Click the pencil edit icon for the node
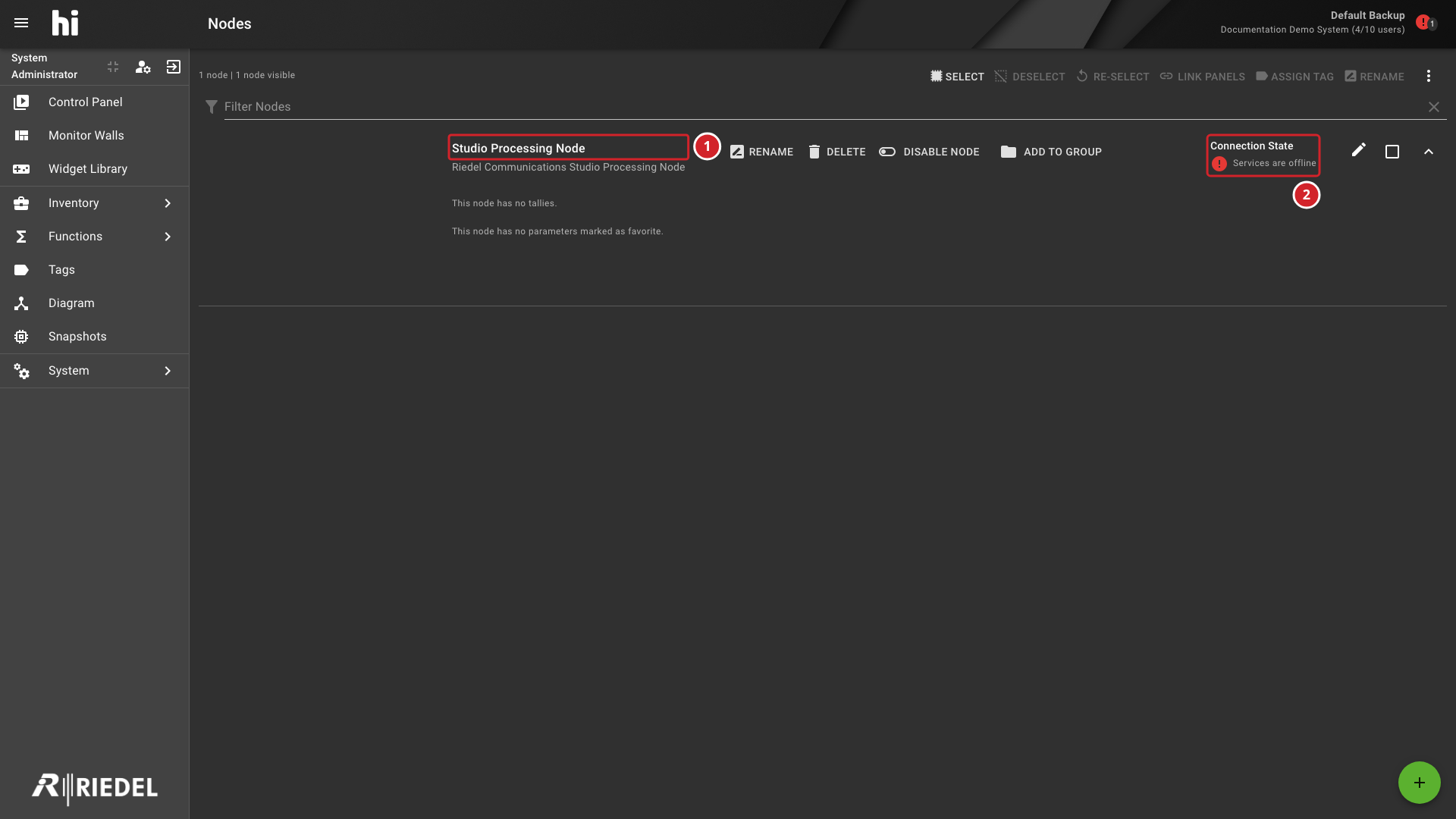This screenshot has height=819, width=1456. (x=1358, y=150)
